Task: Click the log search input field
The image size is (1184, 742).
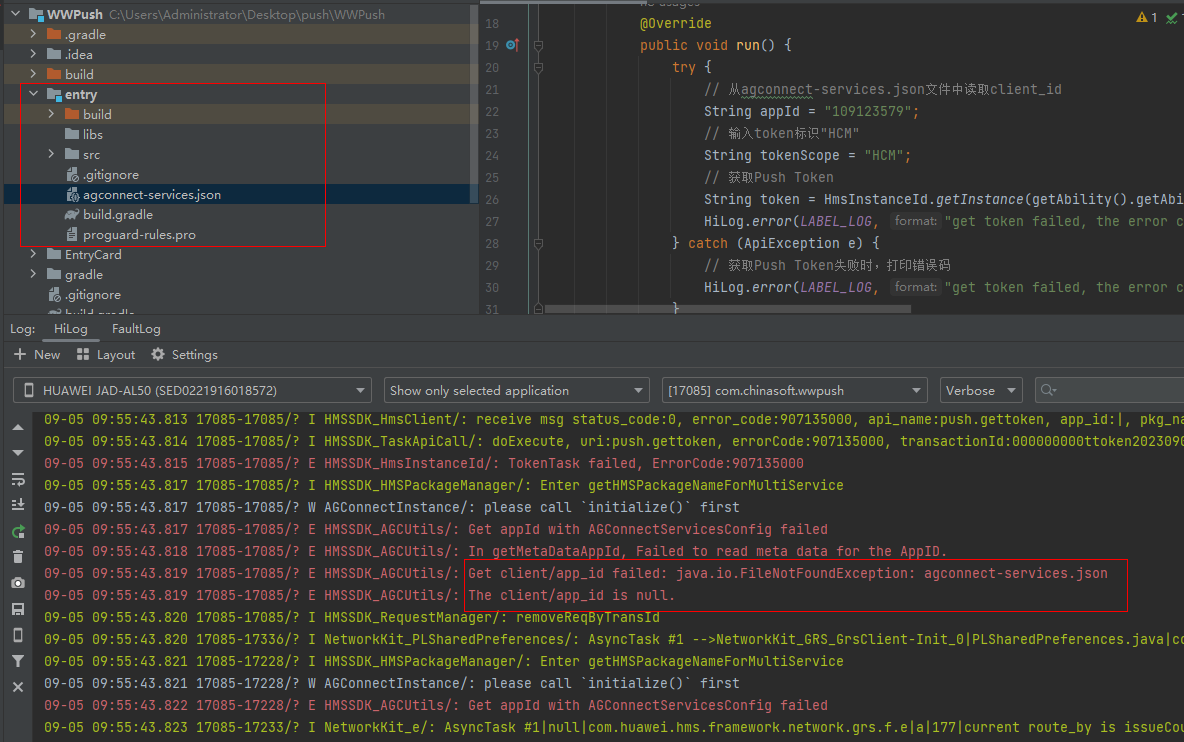Action: (x=1110, y=390)
